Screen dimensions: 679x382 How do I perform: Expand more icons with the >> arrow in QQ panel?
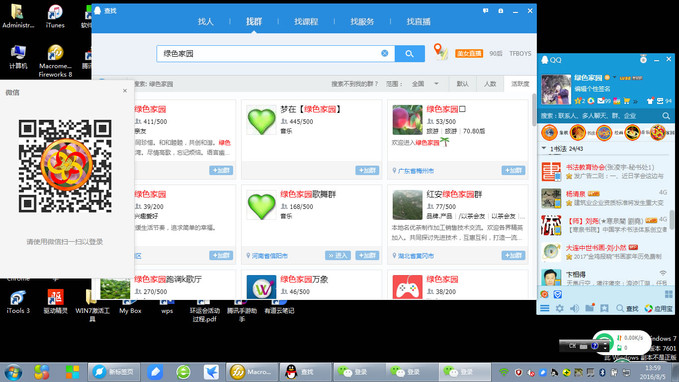(636, 101)
